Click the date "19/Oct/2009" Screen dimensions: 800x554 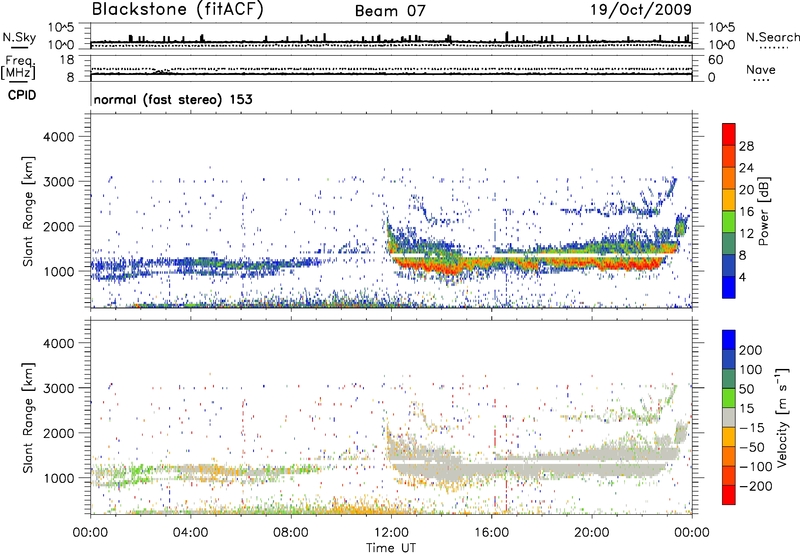[x=641, y=10]
